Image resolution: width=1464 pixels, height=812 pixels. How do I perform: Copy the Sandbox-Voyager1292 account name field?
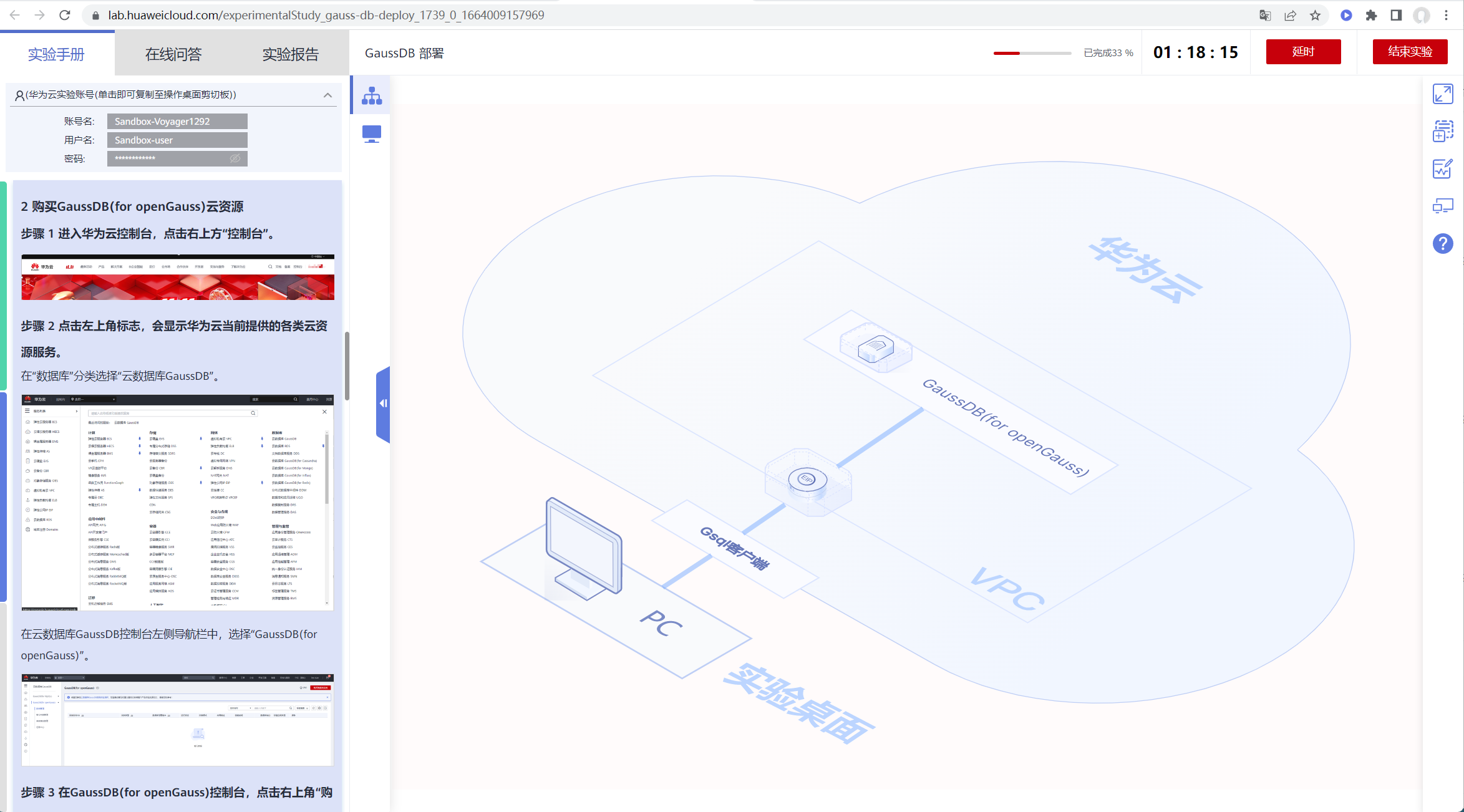177,121
